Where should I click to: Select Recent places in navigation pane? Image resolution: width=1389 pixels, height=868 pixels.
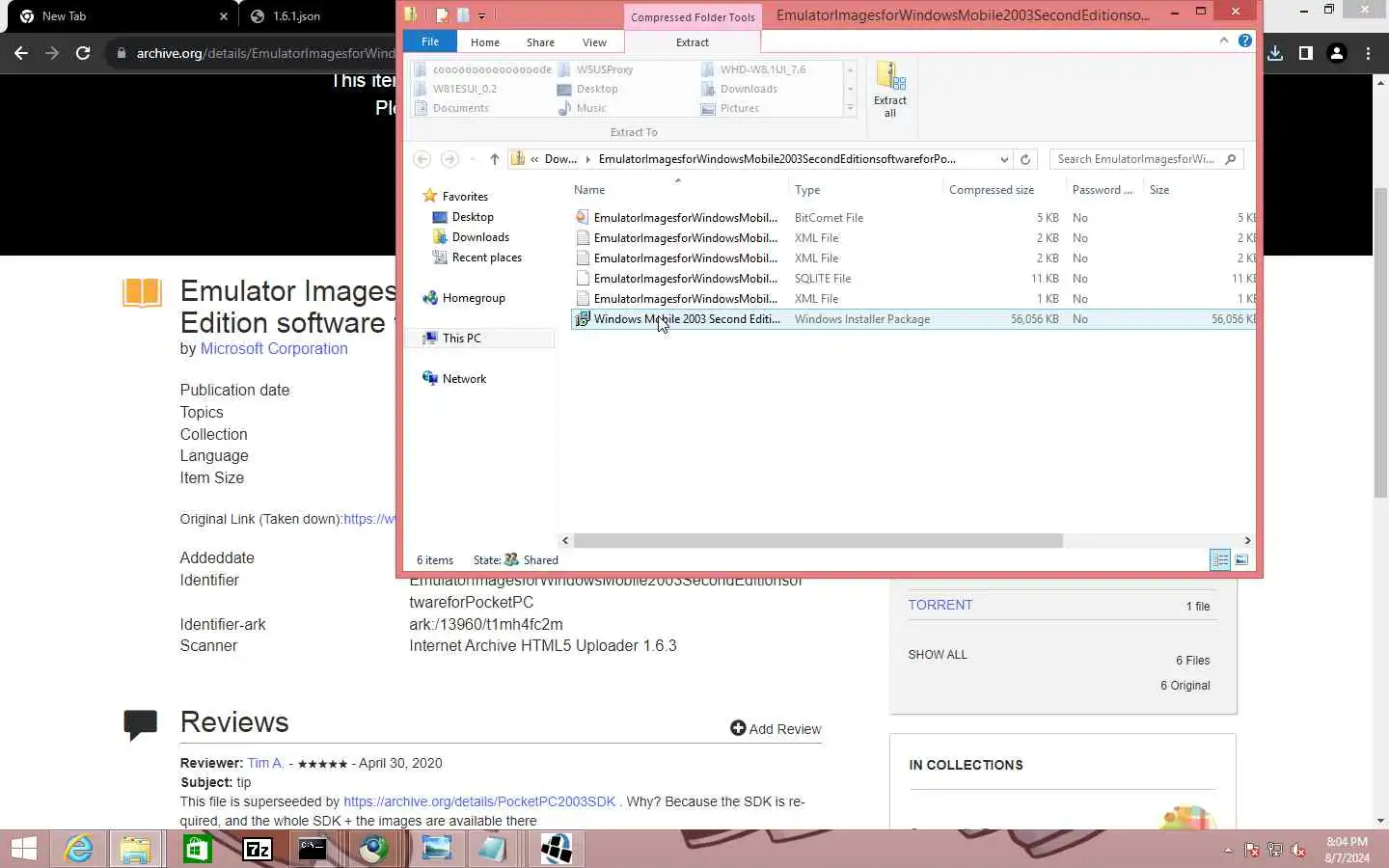486,258
